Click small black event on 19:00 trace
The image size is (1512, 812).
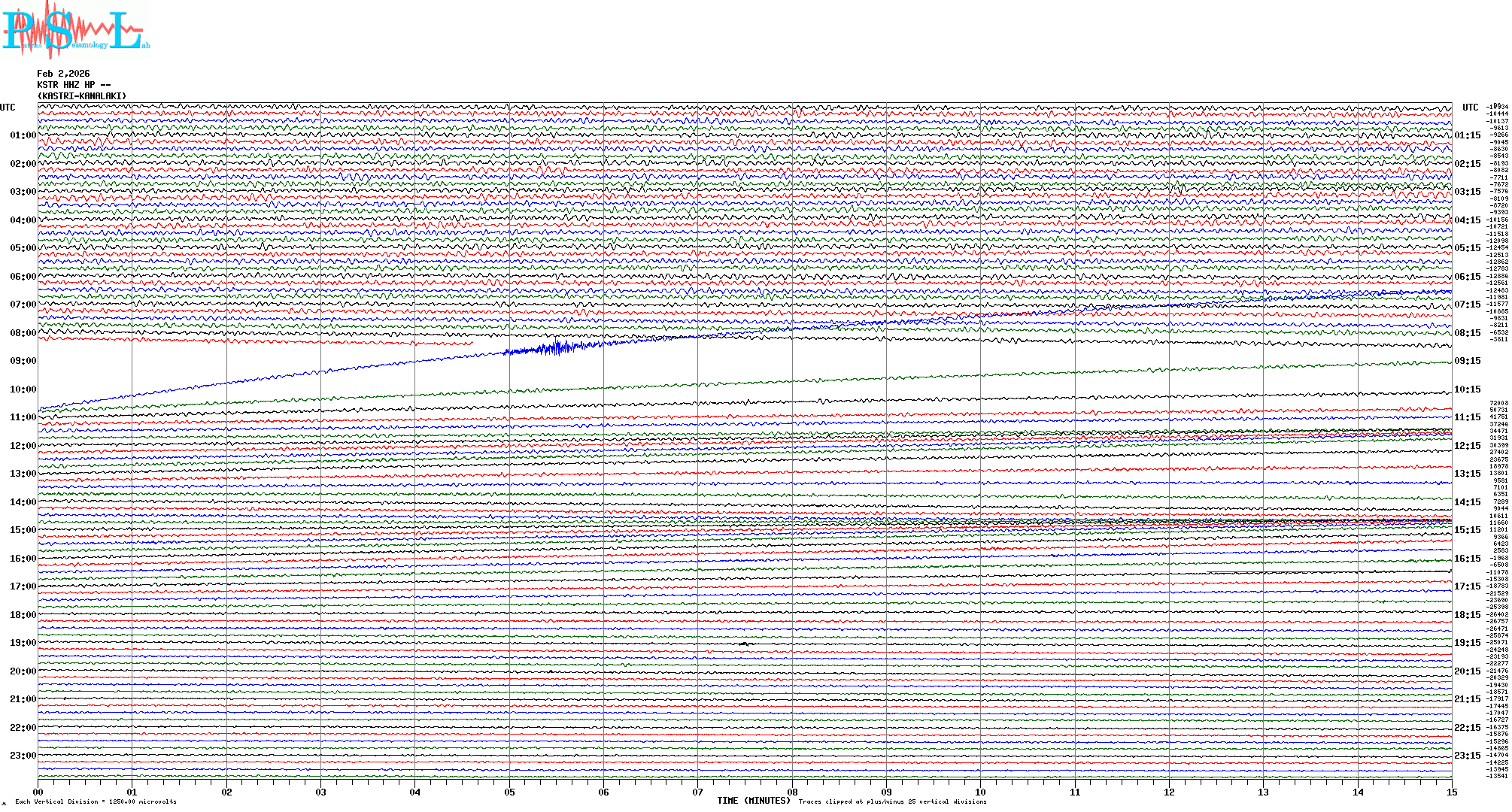[x=745, y=644]
